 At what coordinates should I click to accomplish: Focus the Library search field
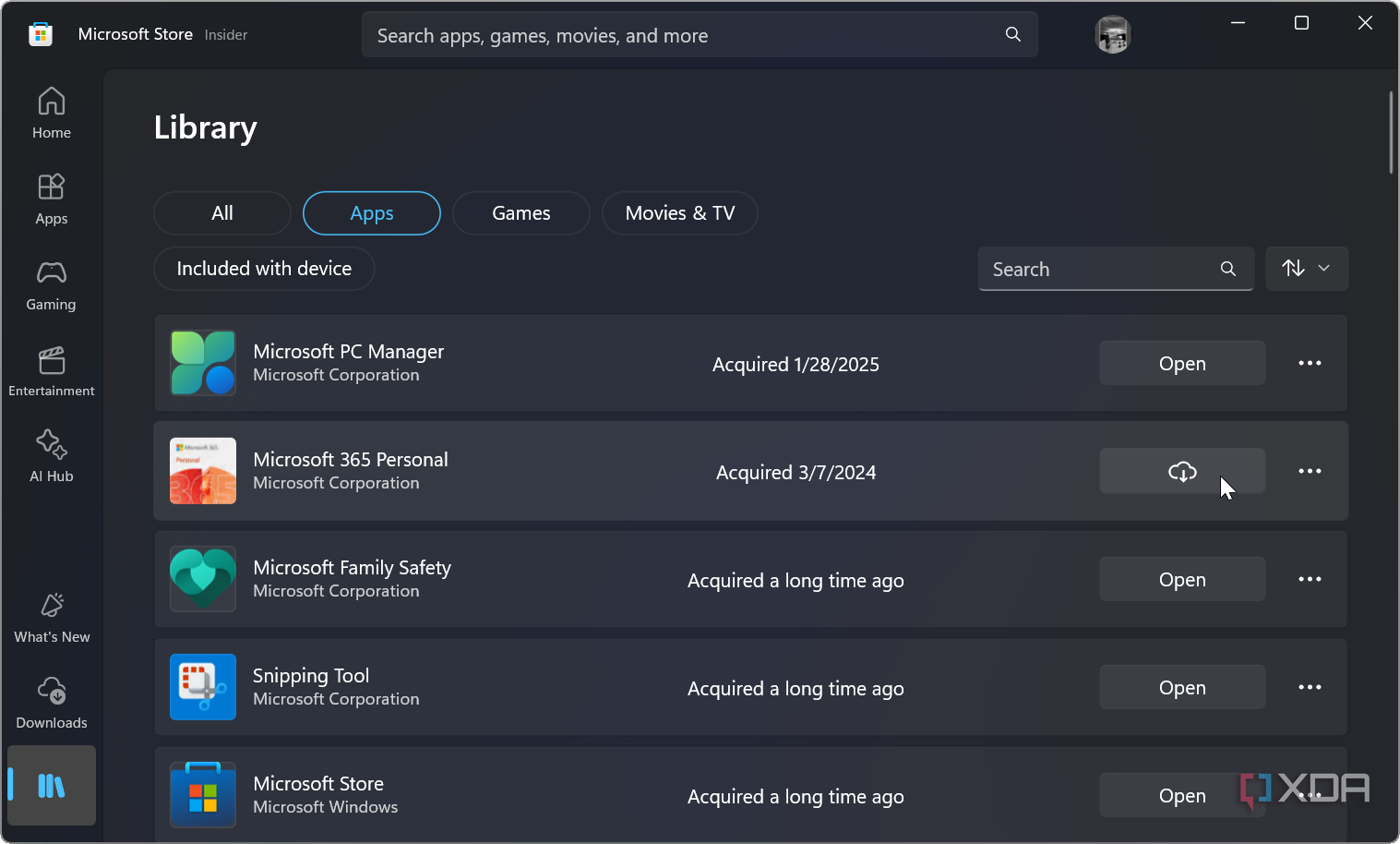pos(1116,269)
